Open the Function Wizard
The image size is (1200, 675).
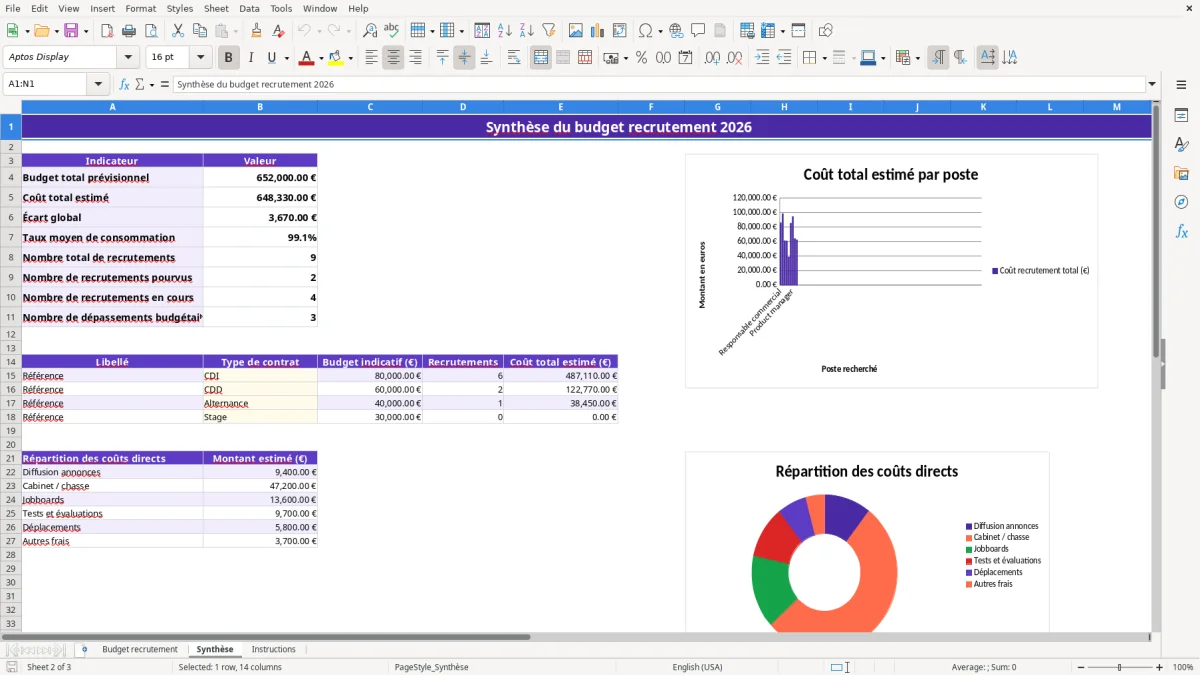[x=125, y=84]
